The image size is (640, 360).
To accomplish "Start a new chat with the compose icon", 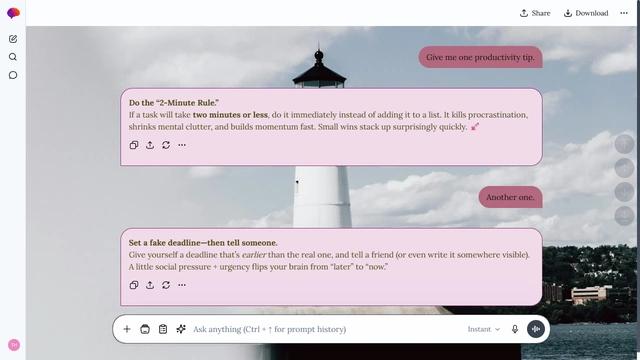I will [13, 39].
